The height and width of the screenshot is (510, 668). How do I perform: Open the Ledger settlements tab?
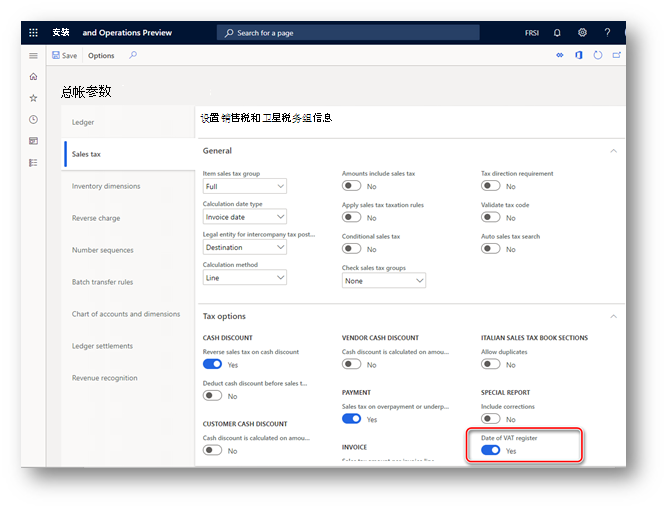point(128,346)
